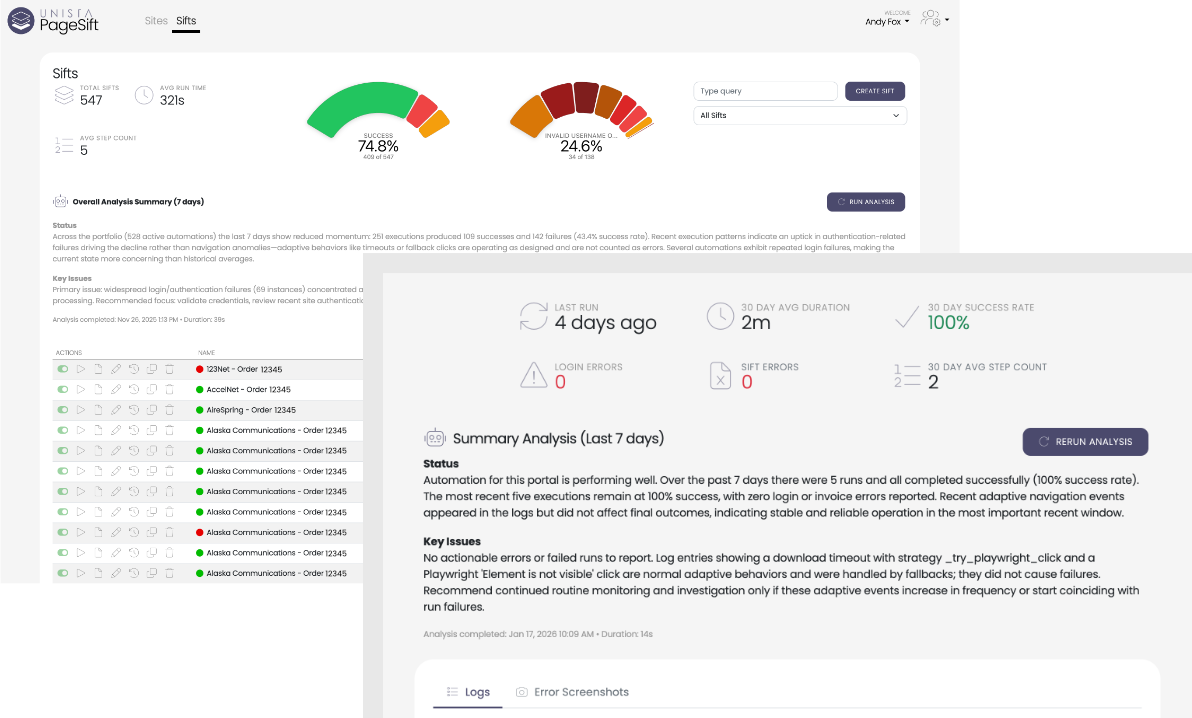View run history for 123Net row
Image resolution: width=1192 pixels, height=718 pixels.
tap(134, 369)
